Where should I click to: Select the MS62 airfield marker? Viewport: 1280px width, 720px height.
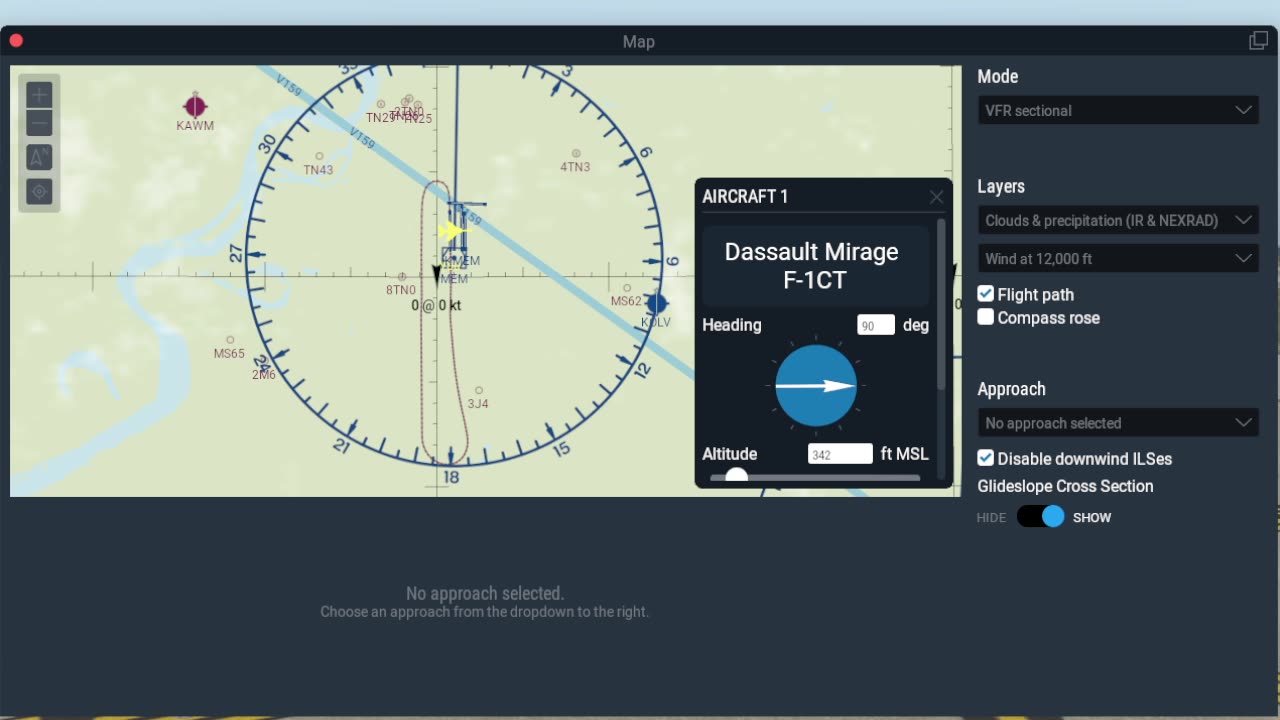tap(627, 288)
